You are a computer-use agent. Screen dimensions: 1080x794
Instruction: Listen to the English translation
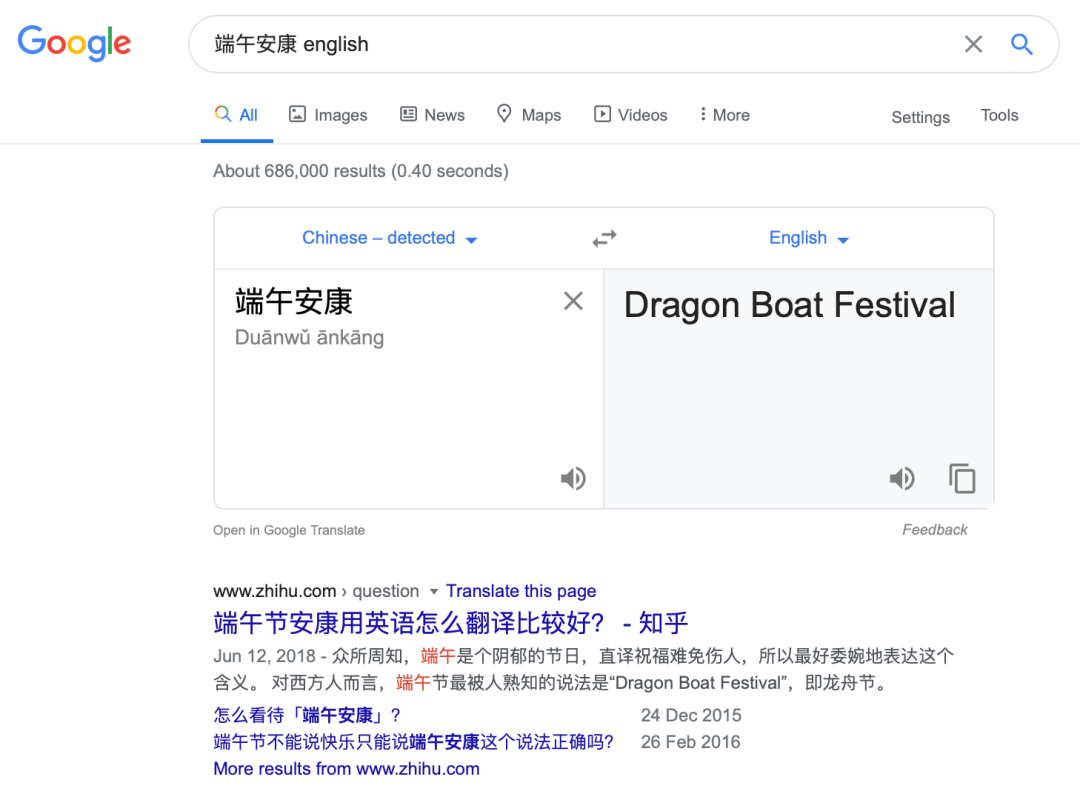click(x=902, y=478)
